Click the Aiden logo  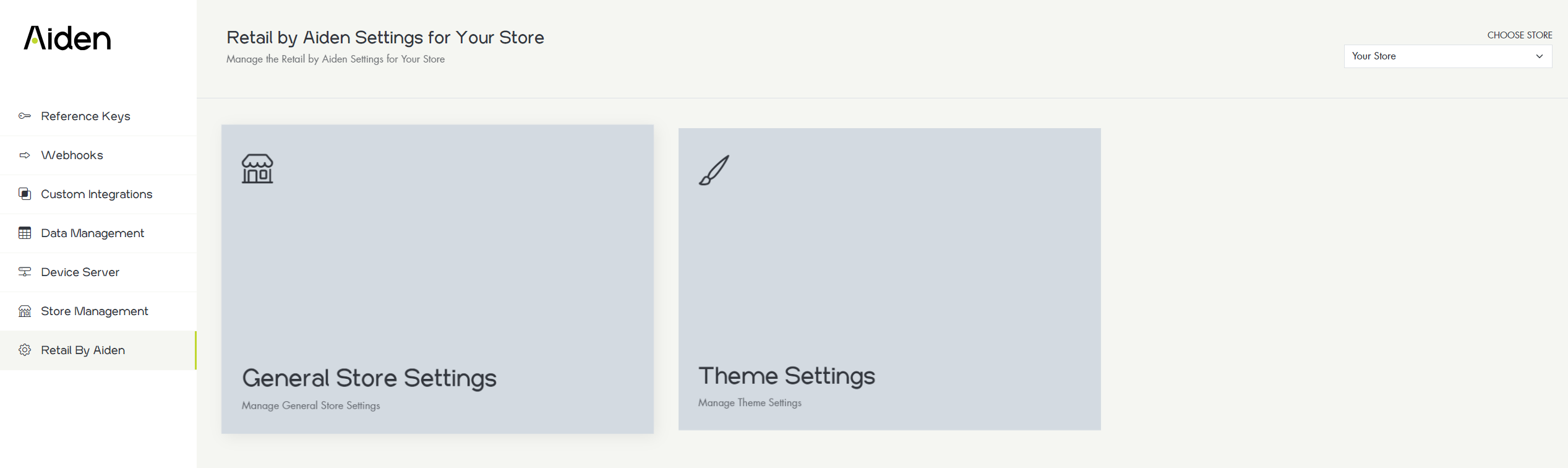pos(67,38)
